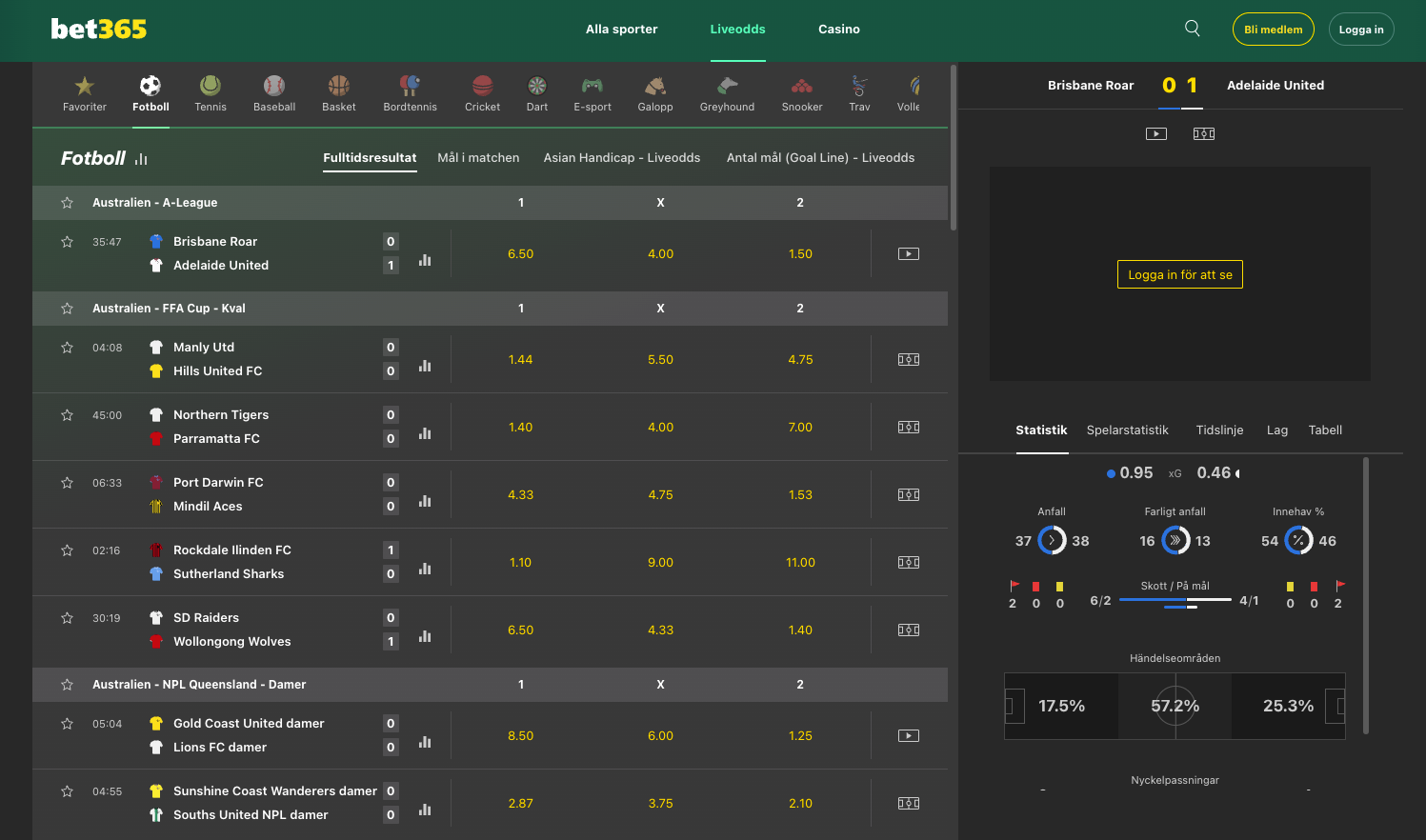Open the Casino section
Image resolution: width=1426 pixels, height=840 pixels.
(839, 29)
